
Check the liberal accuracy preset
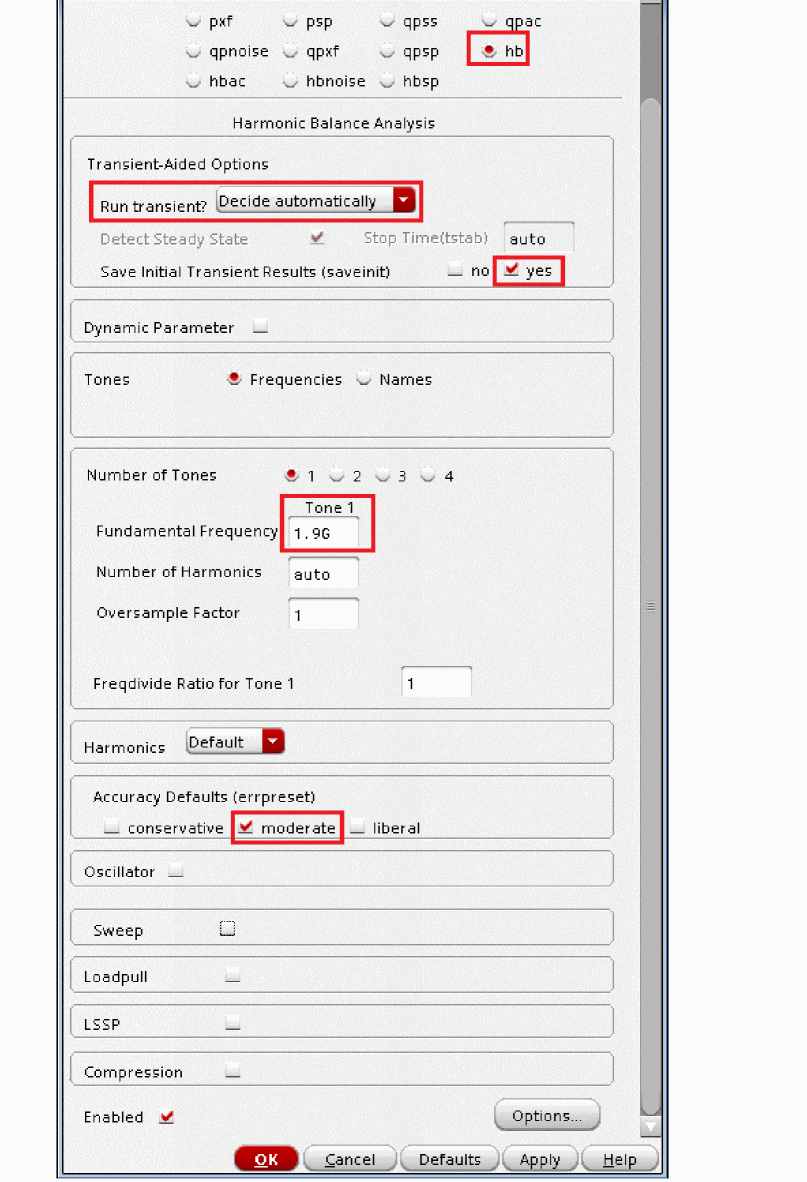pos(357,827)
